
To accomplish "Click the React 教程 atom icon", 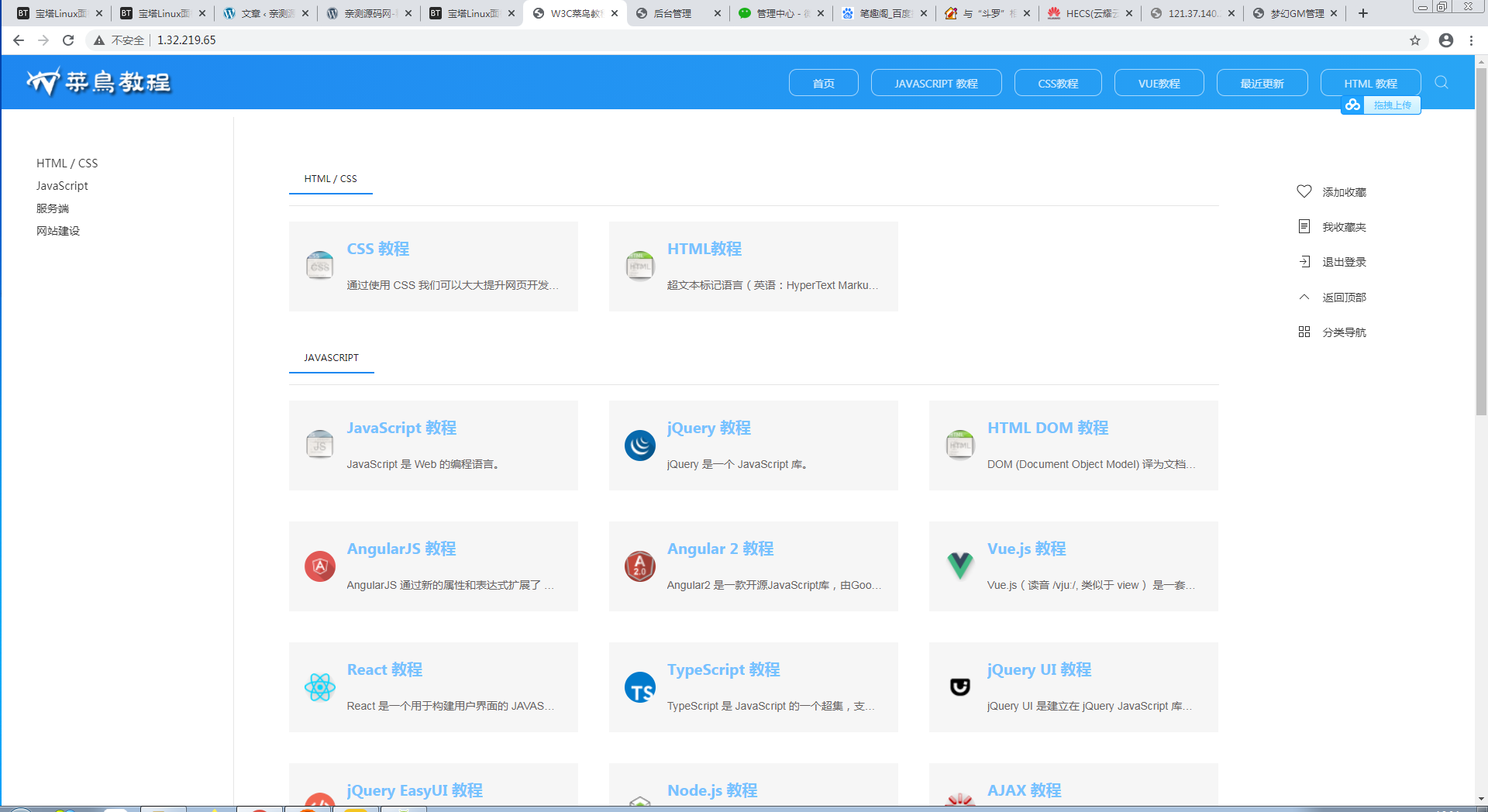I will coord(320,687).
